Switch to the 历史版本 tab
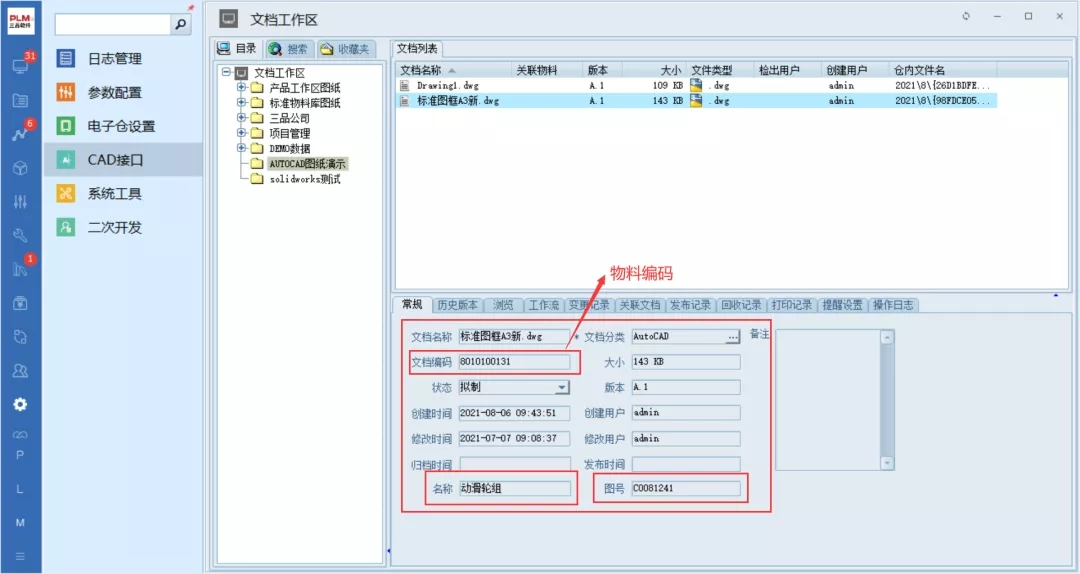Screen dimensions: 1080x574 (457, 305)
